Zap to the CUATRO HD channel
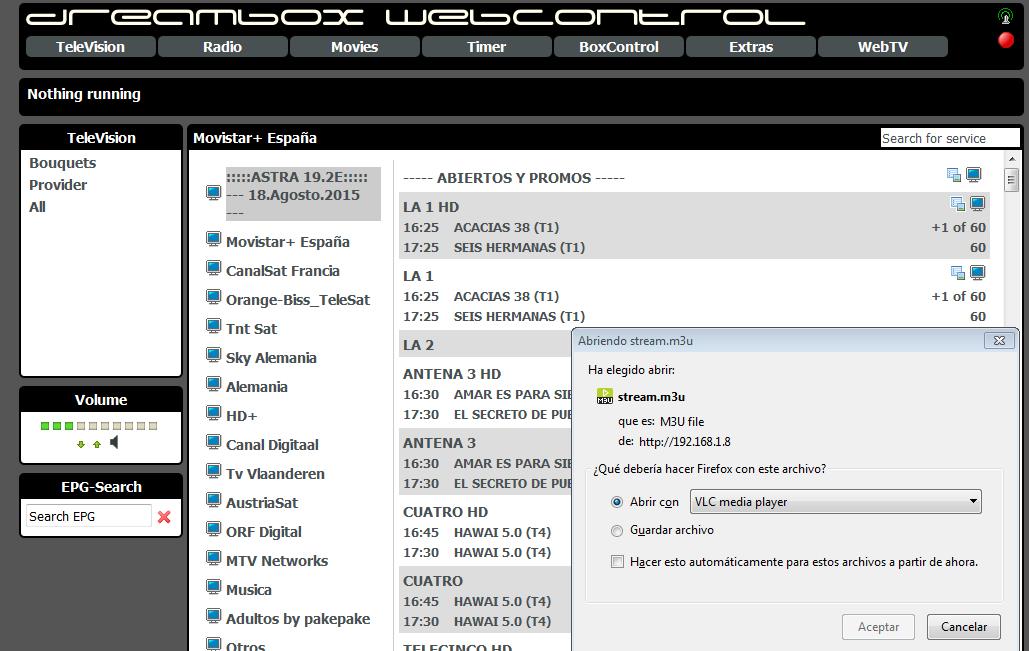Screen dimensions: 1029x651 [446, 512]
